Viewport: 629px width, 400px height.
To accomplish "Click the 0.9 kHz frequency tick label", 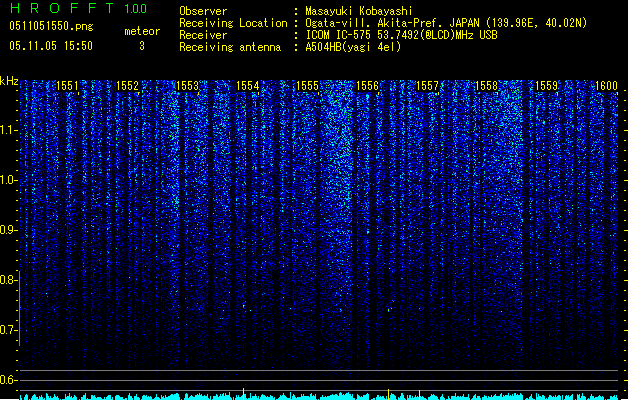I will coord(7,230).
